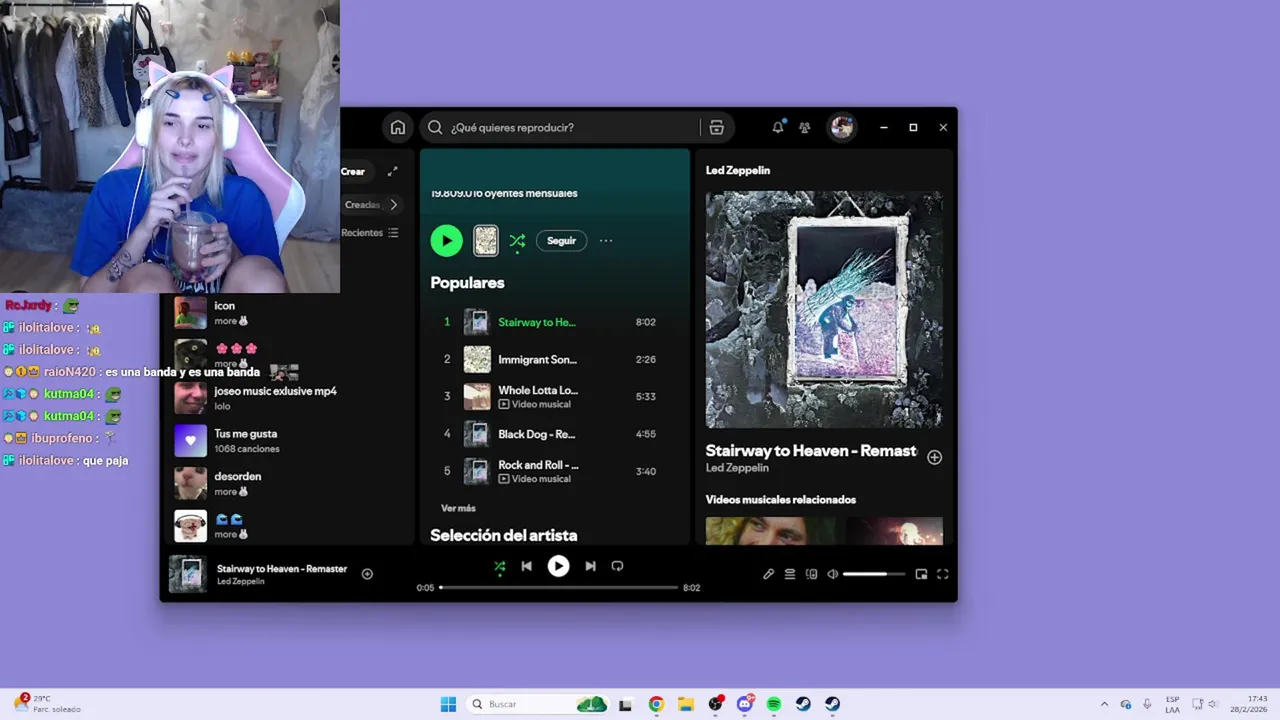This screenshot has width=1280, height=720.
Task: Select track 'Stairway to He...' in Populares
Action: coord(537,322)
